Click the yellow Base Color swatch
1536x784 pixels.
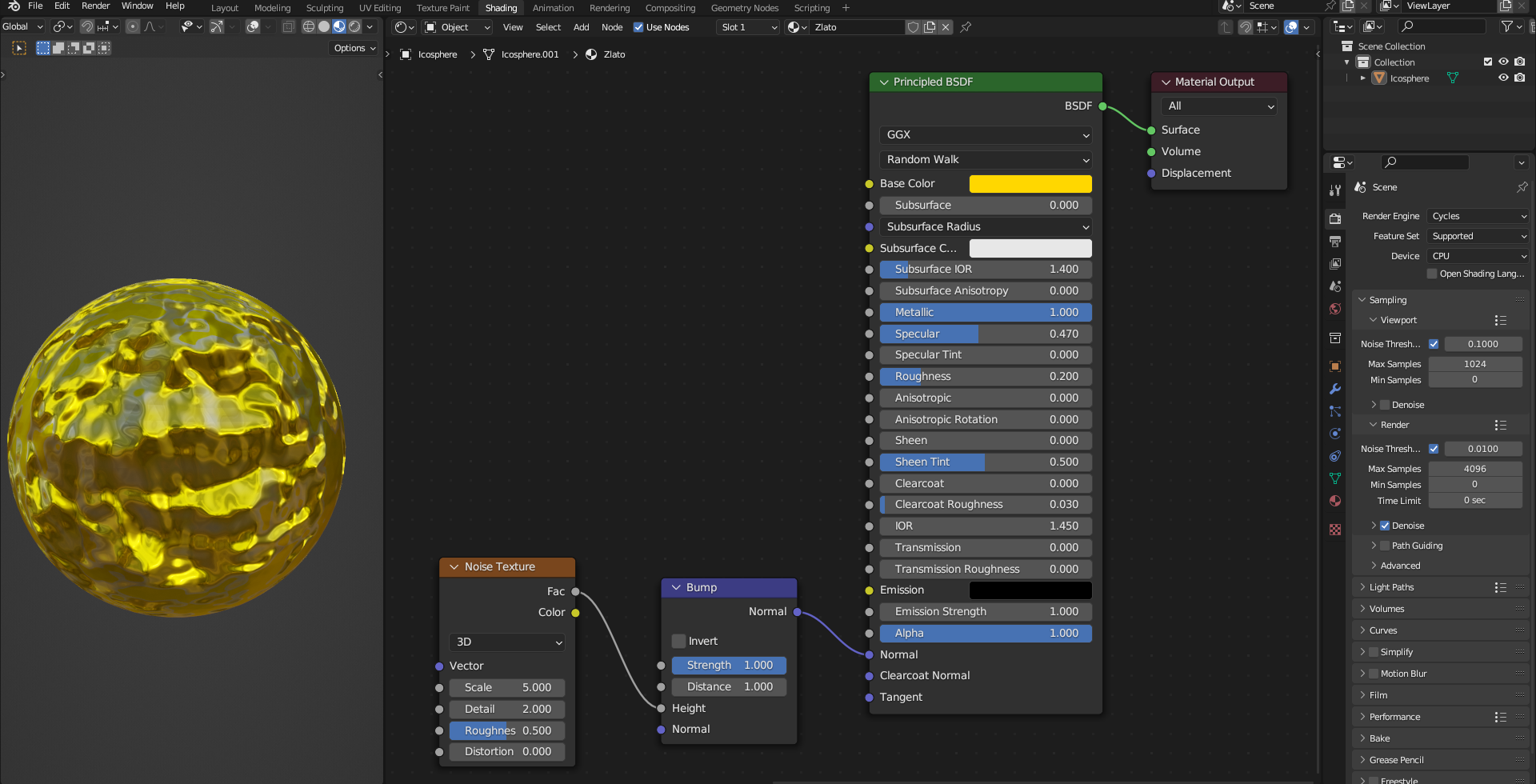pyautogui.click(x=1030, y=184)
